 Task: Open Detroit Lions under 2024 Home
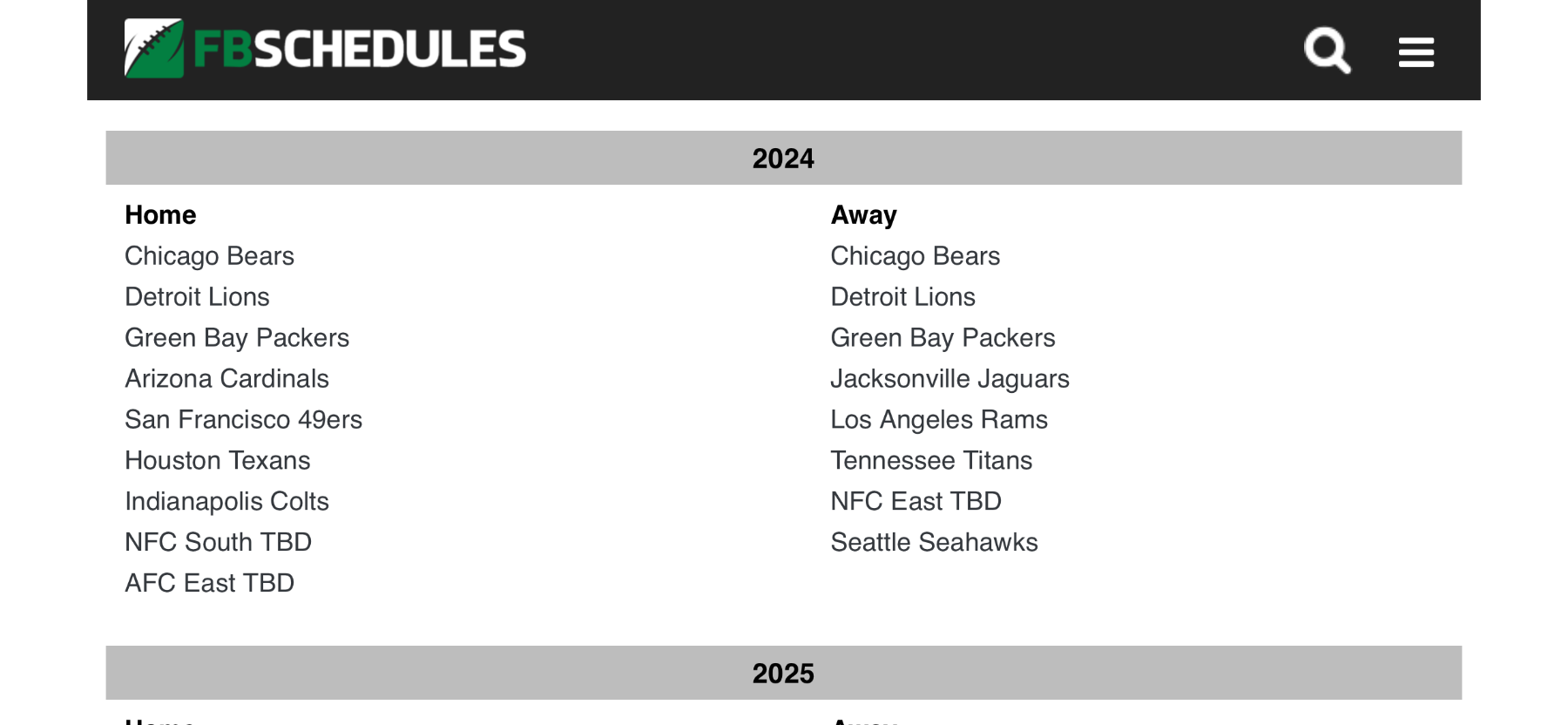pos(197,297)
